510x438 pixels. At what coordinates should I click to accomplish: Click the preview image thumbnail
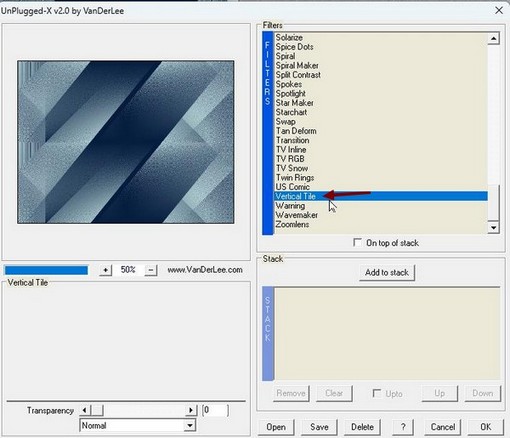[126, 142]
